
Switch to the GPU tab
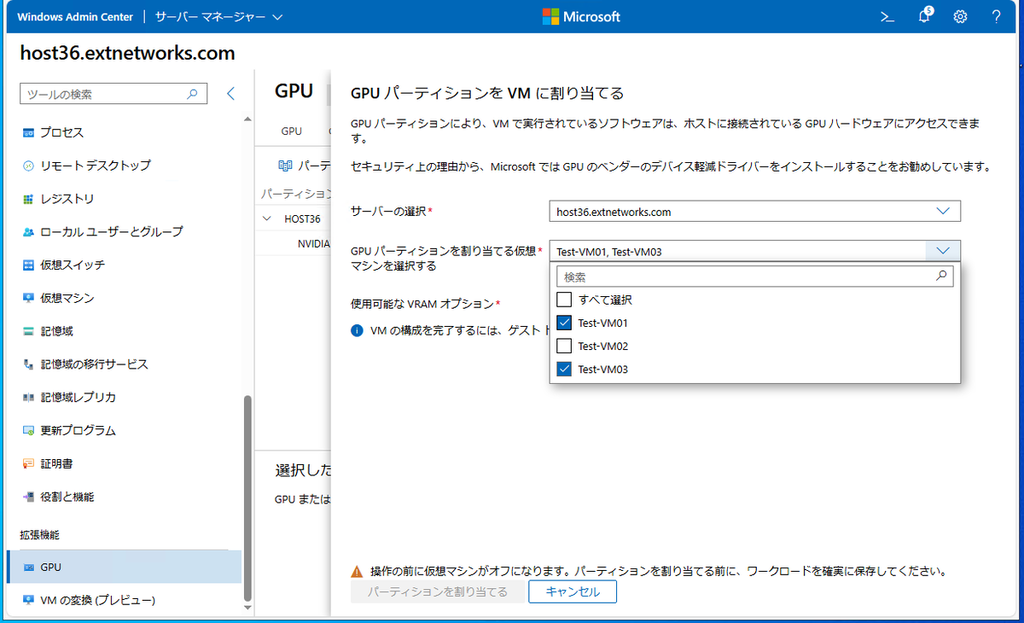coord(291,131)
